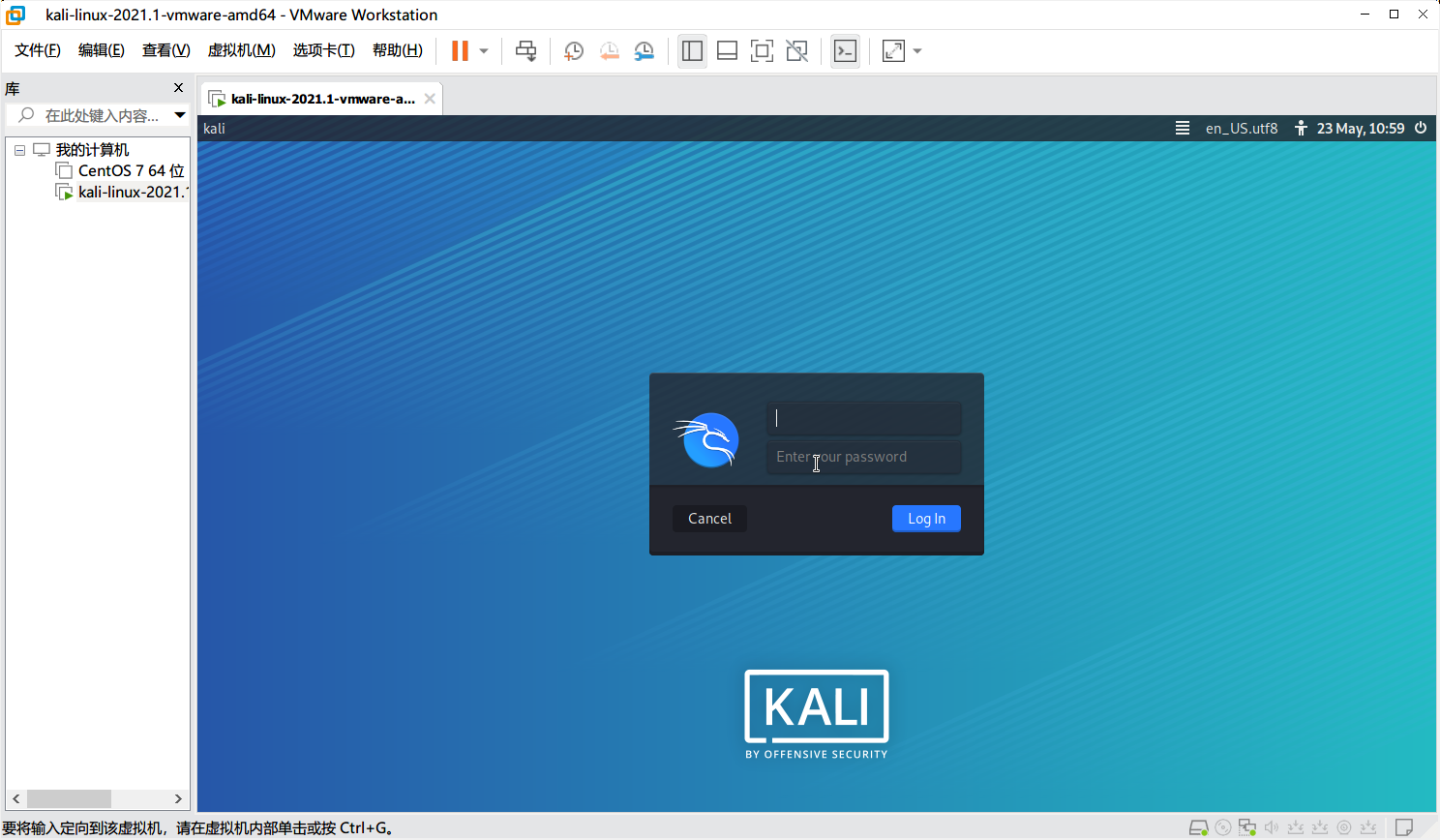The image size is (1440, 840).
Task: Focus the username input field
Action: pos(863,418)
